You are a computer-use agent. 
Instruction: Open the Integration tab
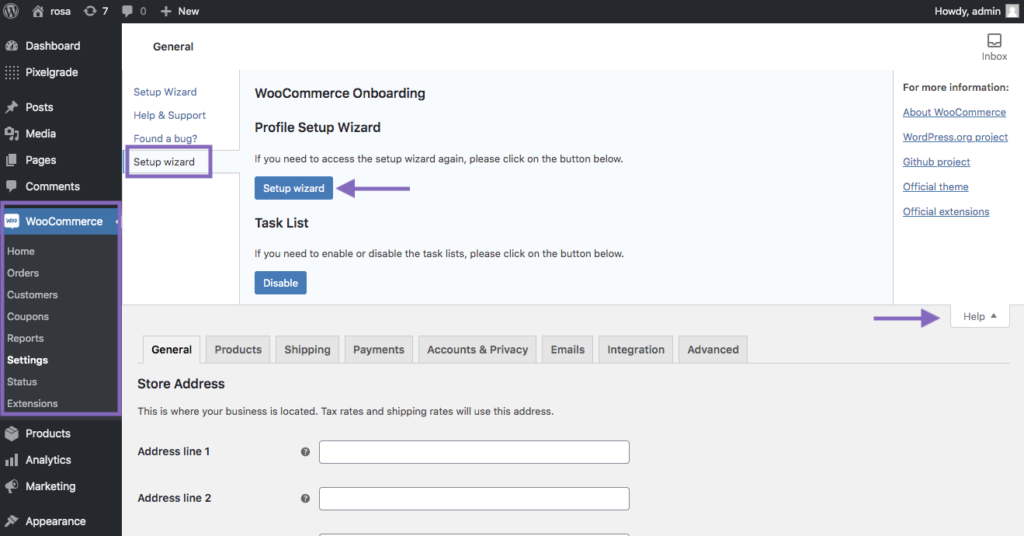pyautogui.click(x=635, y=349)
